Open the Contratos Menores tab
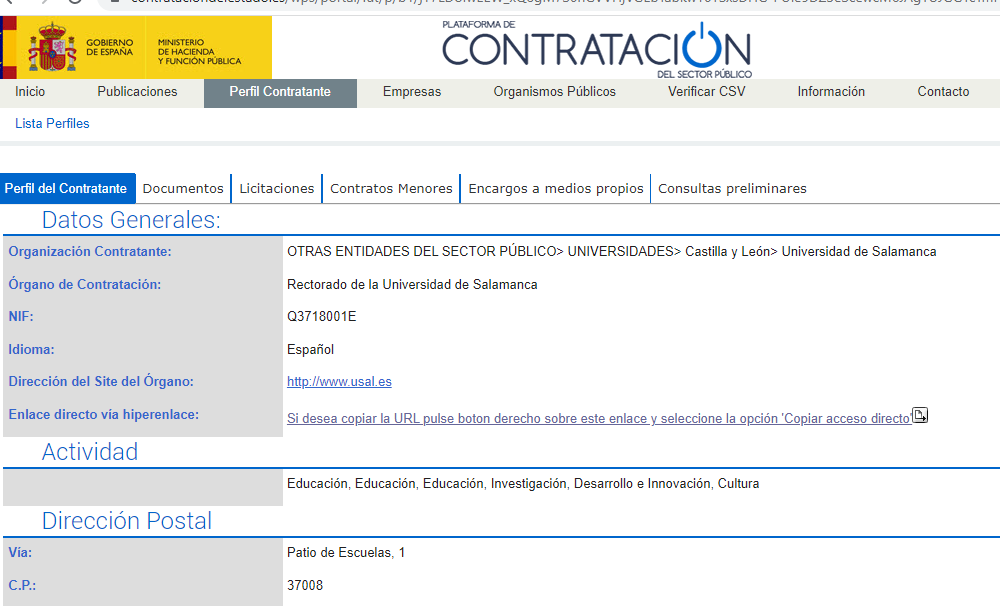1000x606 pixels. click(391, 189)
